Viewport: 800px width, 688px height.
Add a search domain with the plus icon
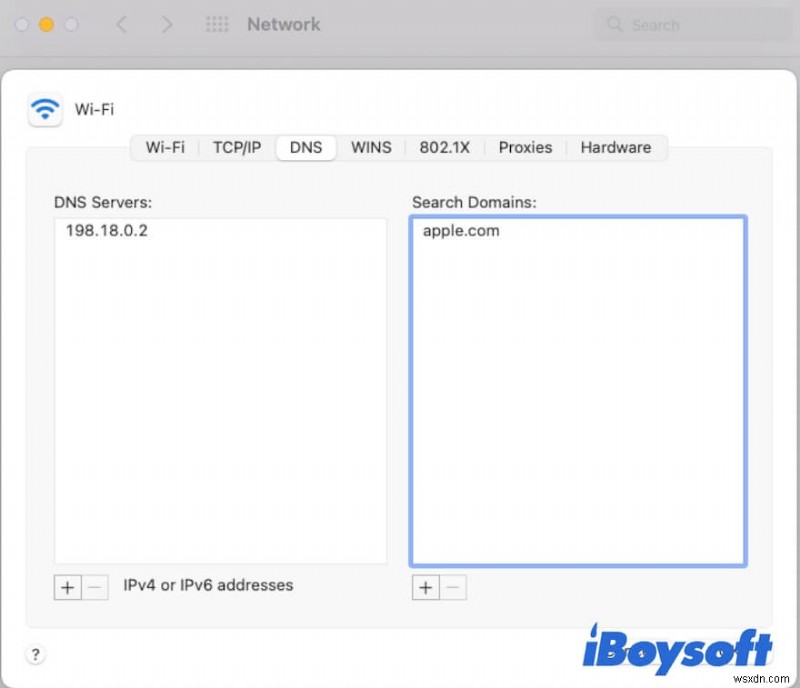pos(426,587)
